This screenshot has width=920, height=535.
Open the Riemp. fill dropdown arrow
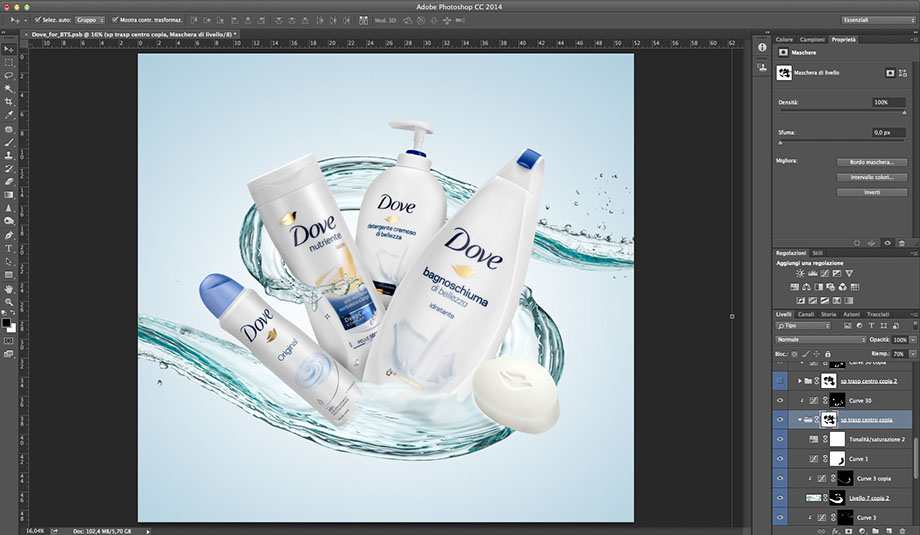pyautogui.click(x=913, y=354)
